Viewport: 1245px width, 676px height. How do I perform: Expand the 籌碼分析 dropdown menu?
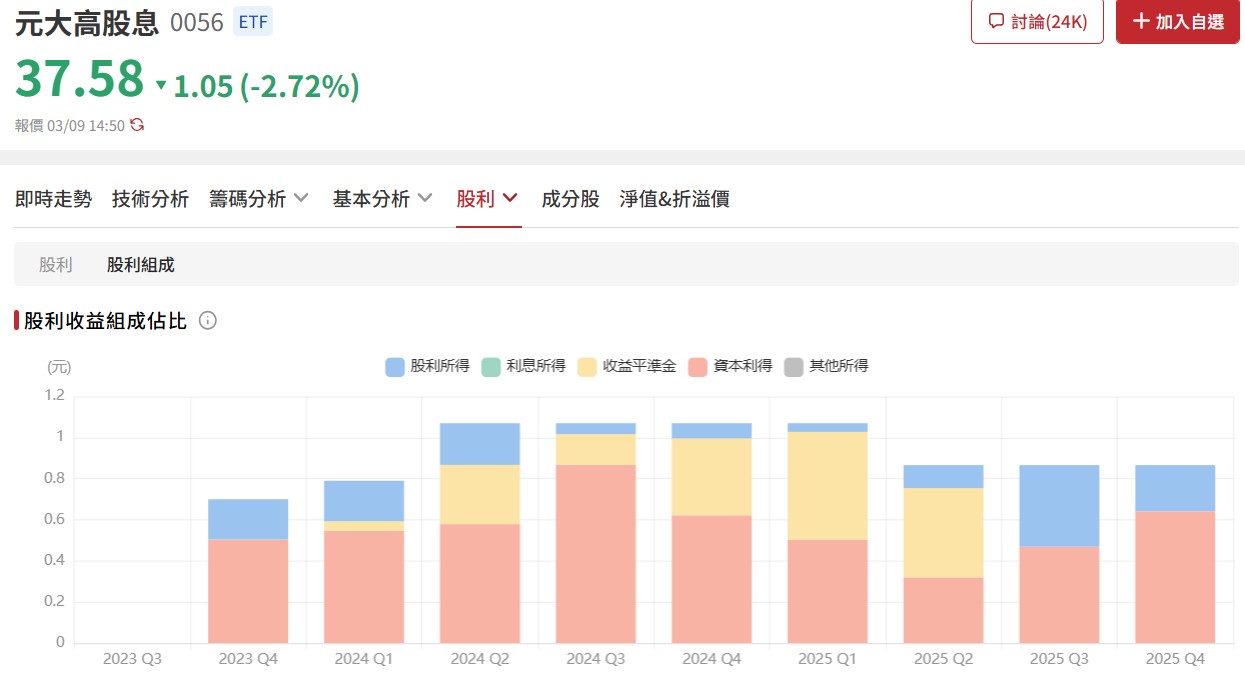(x=259, y=198)
